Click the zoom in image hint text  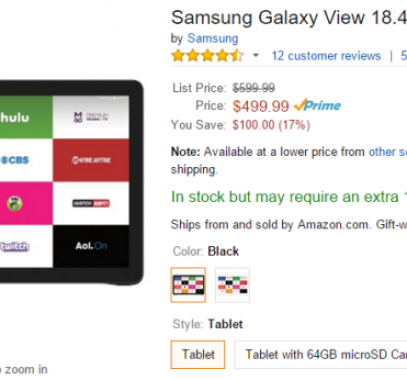(24, 369)
